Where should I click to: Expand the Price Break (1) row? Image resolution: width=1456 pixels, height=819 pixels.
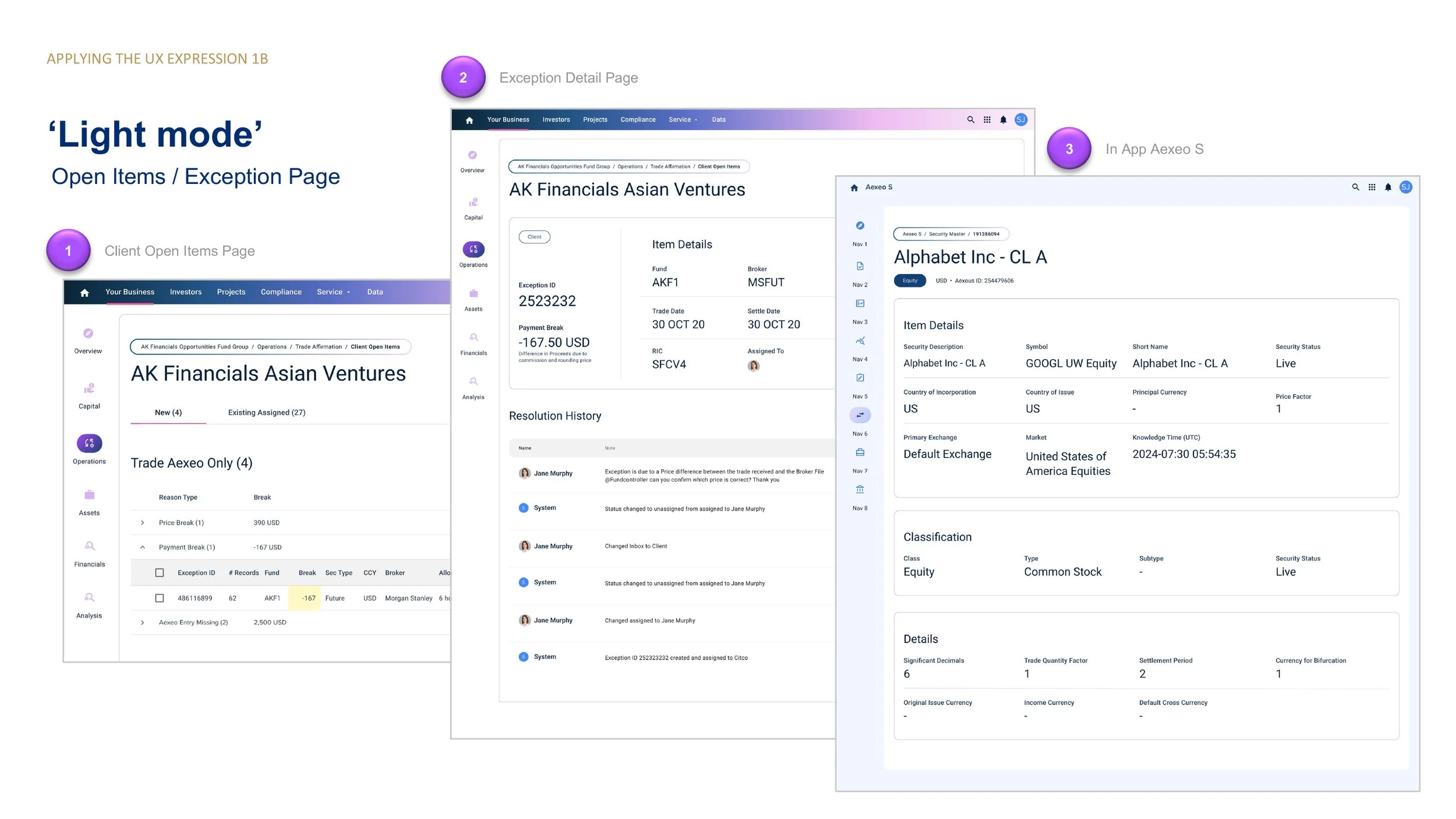tap(142, 523)
